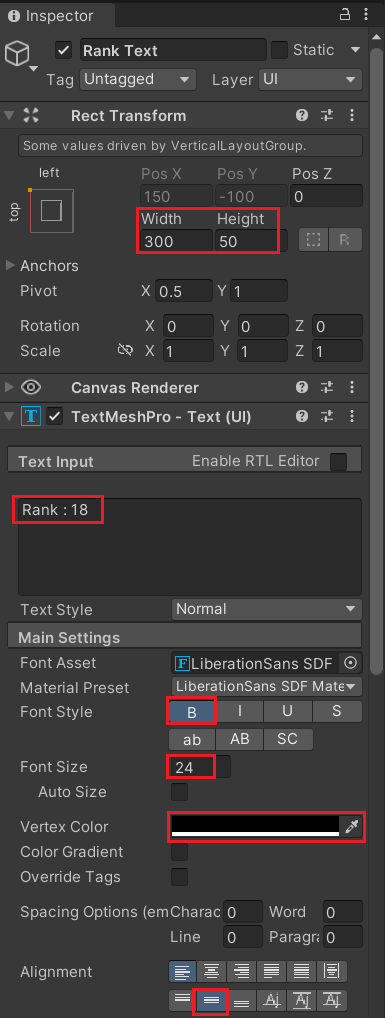Open the Static dropdown arrow
Image resolution: width=385 pixels, height=1018 pixels.
pyautogui.click(x=355, y=50)
